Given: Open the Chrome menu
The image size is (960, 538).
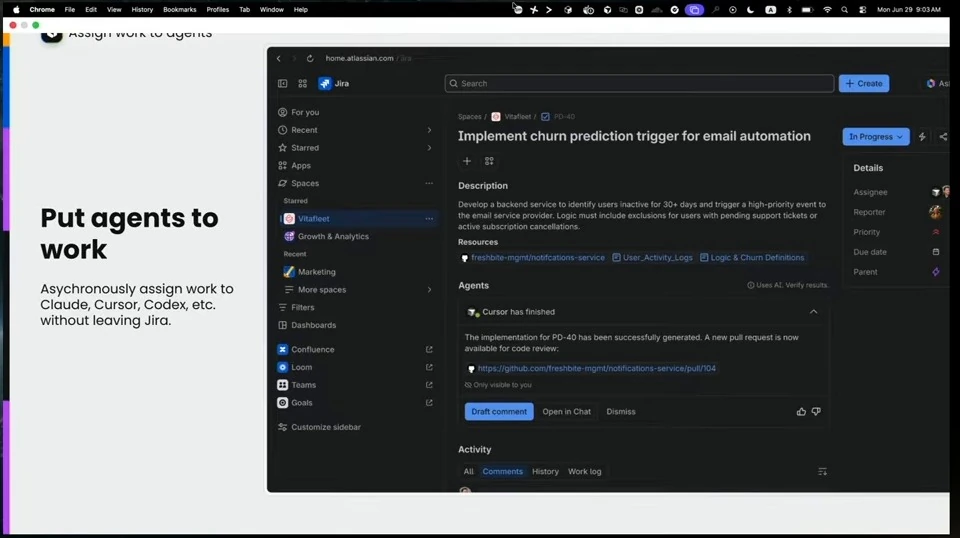Looking at the screenshot, I should coord(42,10).
